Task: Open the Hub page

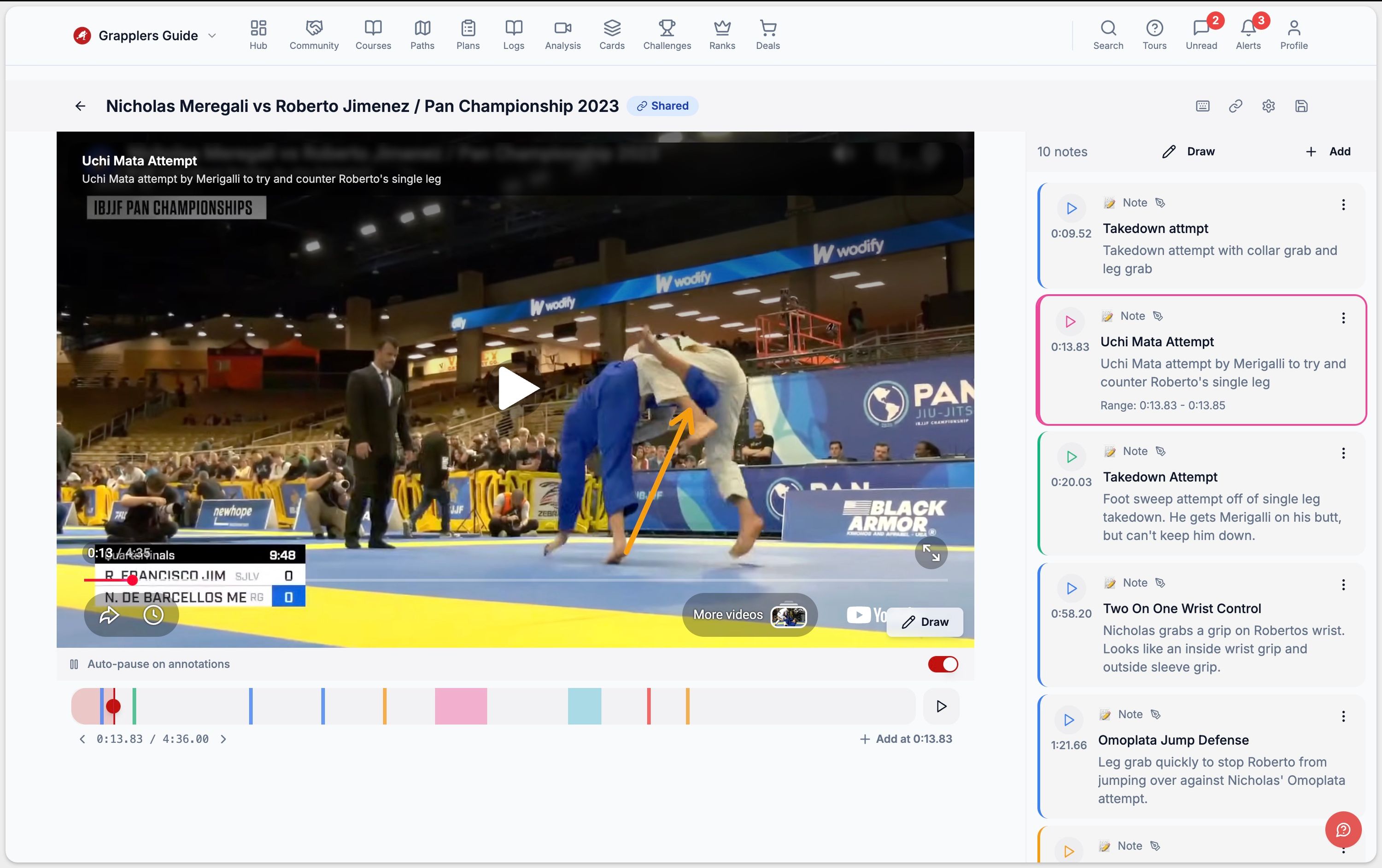Action: [258, 35]
